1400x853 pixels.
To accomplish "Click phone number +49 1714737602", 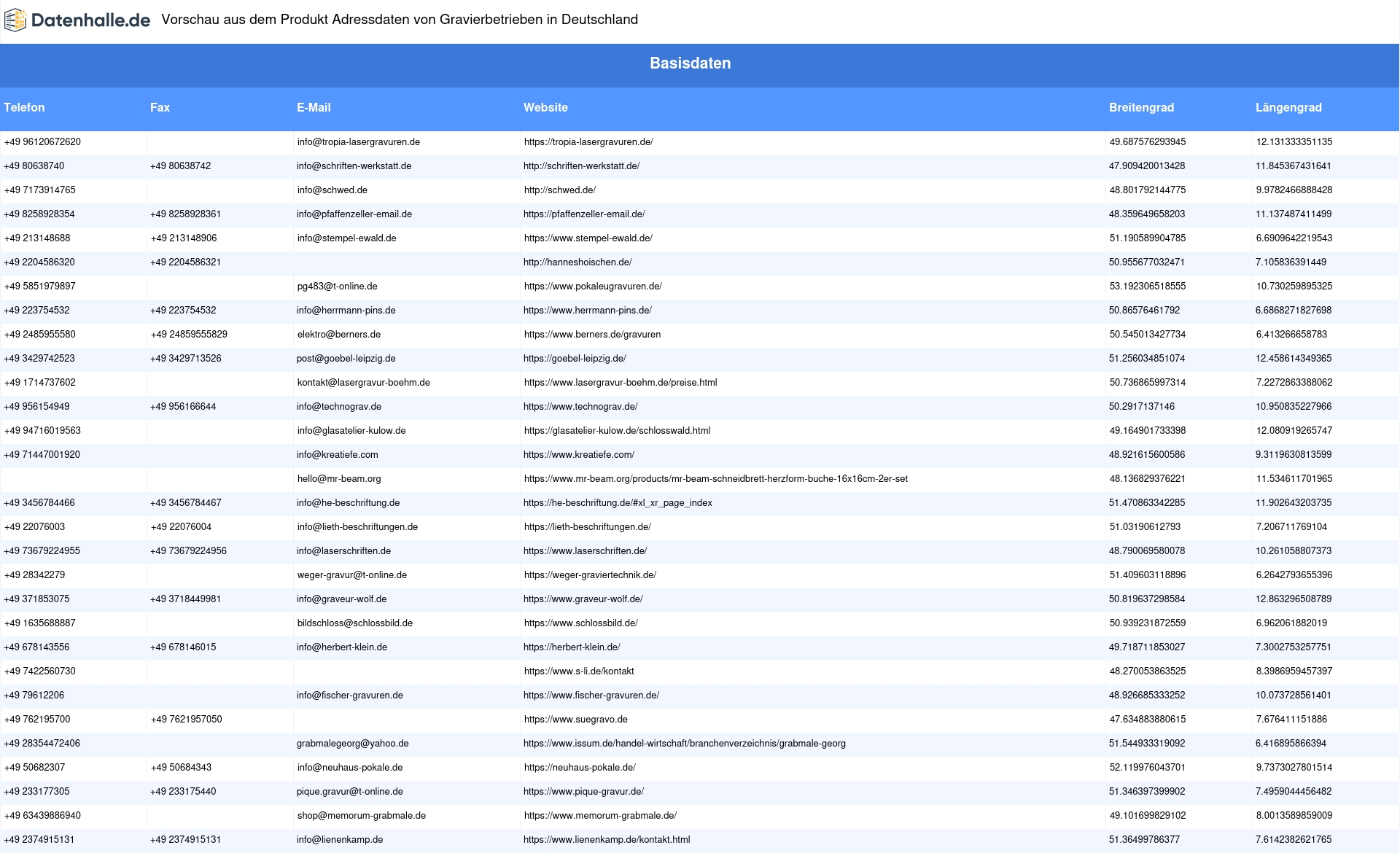I will coord(40,383).
